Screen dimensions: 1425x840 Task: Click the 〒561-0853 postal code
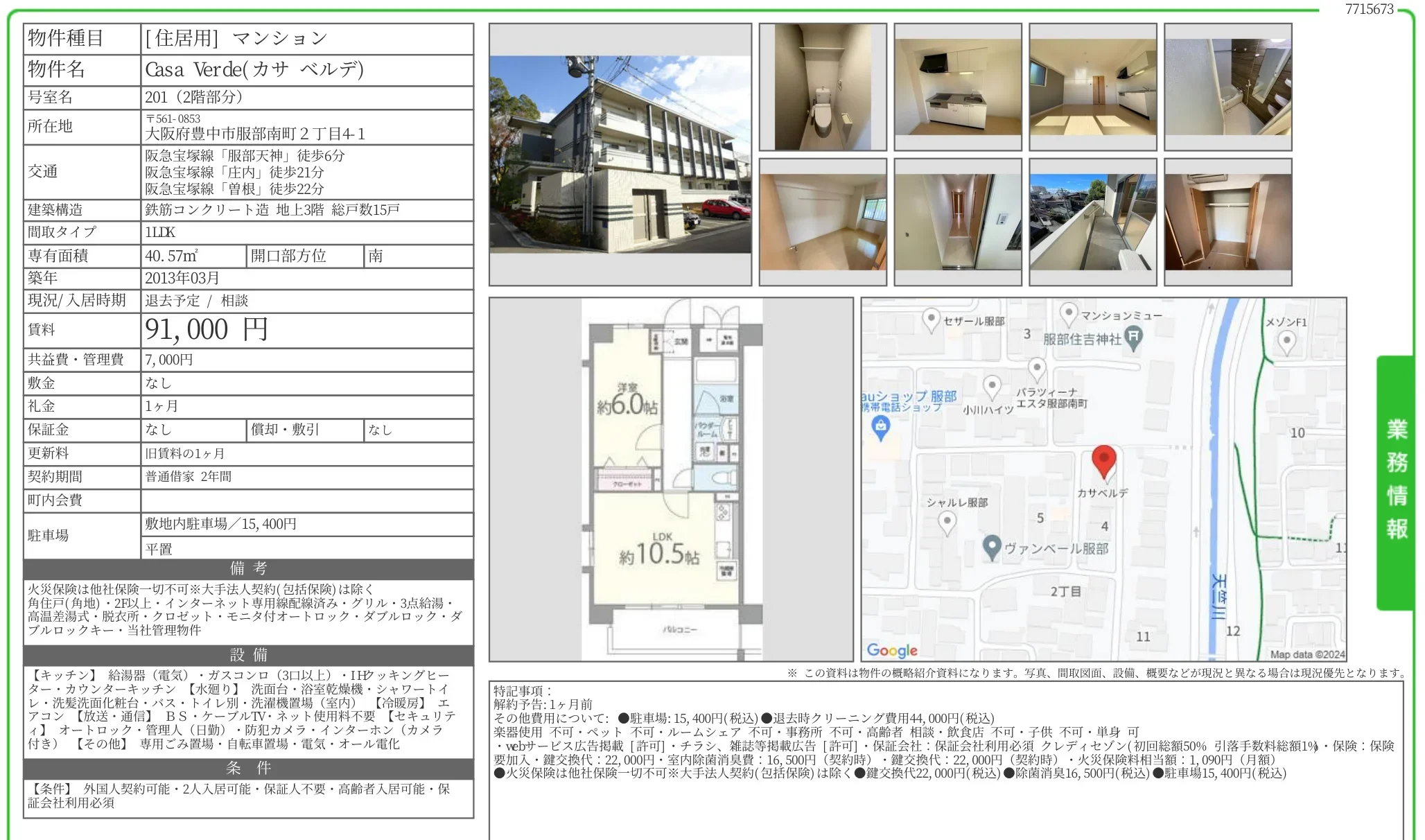pos(173,119)
